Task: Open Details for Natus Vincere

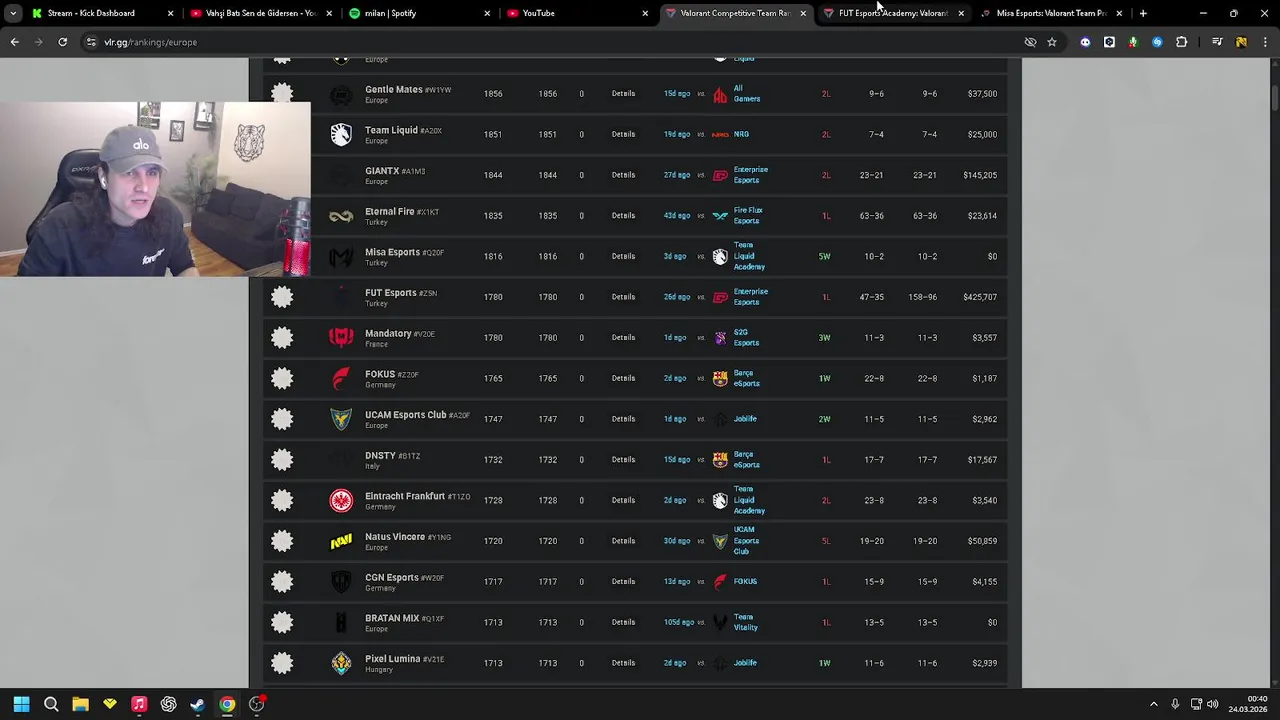Action: coord(623,541)
